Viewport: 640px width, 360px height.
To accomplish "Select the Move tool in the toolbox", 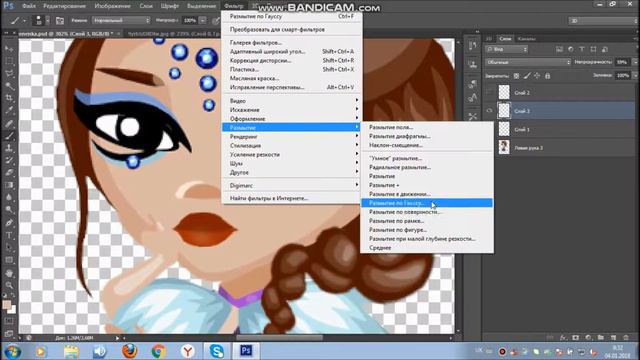I will click(9, 49).
